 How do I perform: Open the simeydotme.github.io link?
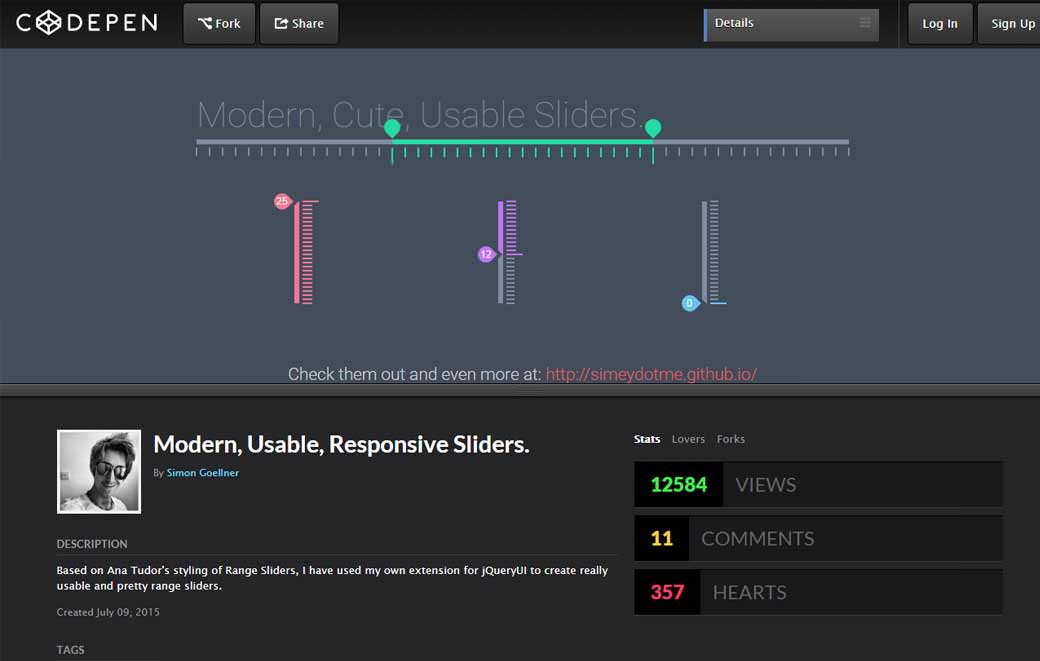[x=650, y=373]
